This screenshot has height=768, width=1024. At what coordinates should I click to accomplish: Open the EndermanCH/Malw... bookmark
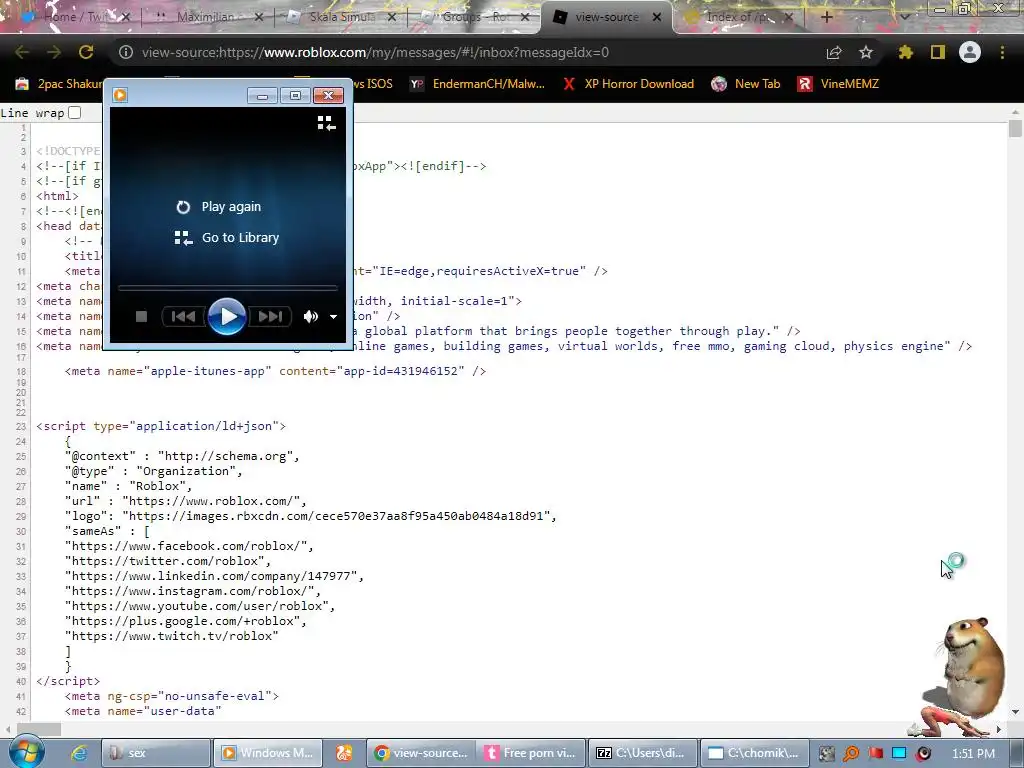click(x=477, y=84)
